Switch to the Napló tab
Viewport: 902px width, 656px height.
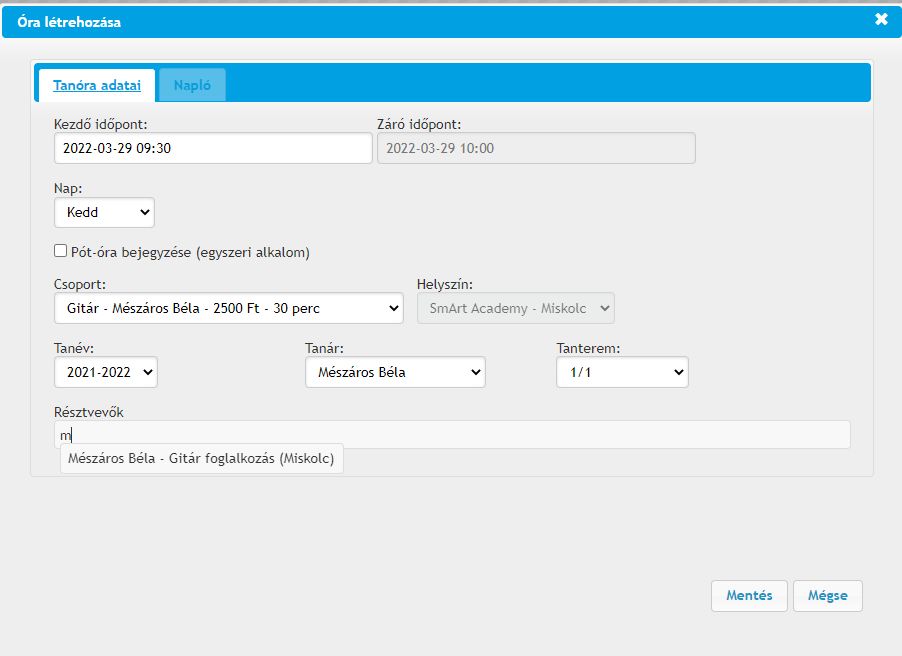click(192, 86)
